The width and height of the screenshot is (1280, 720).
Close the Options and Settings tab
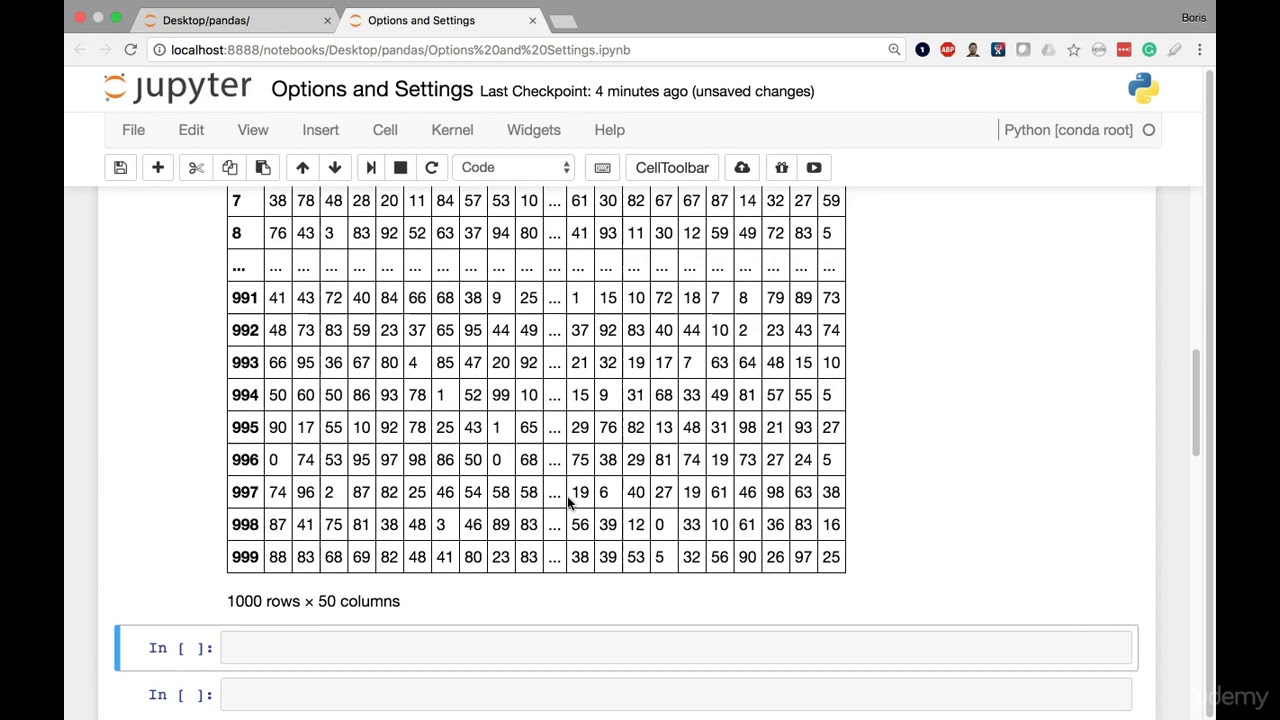(532, 20)
